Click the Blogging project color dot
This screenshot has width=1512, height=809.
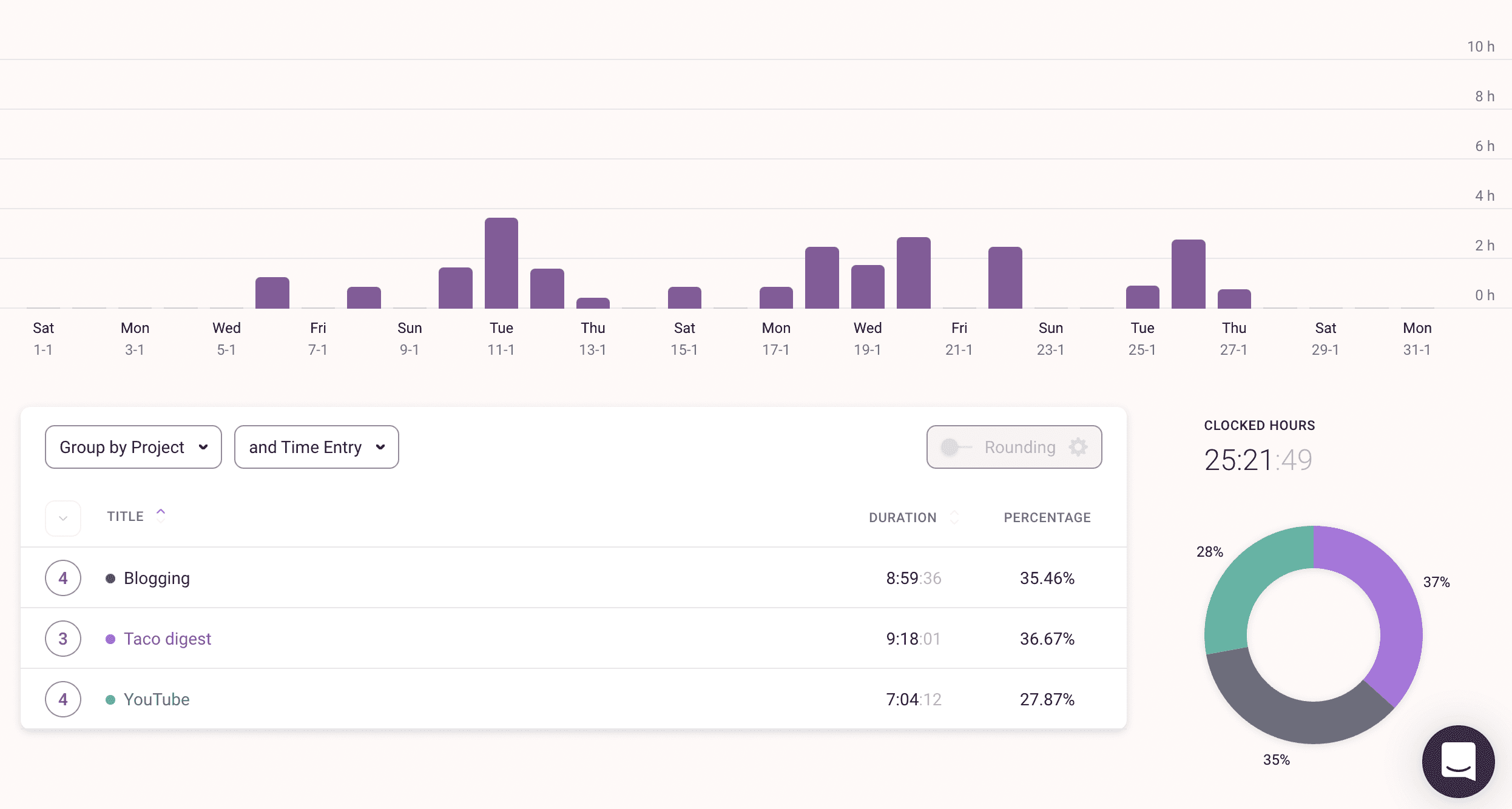pyautogui.click(x=109, y=577)
